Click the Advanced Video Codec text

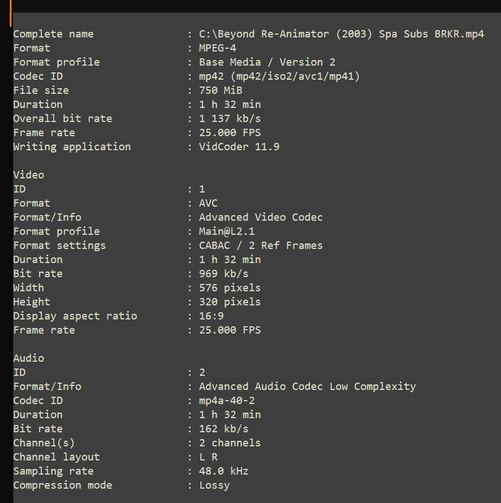click(x=261, y=217)
